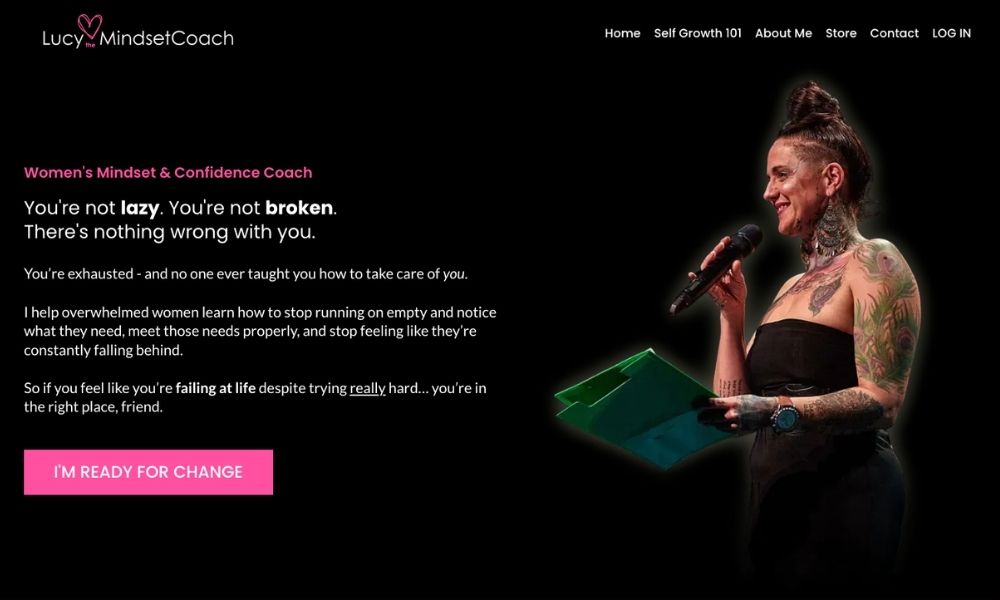Click the underlined word really
This screenshot has height=600, width=1000.
coord(367,388)
